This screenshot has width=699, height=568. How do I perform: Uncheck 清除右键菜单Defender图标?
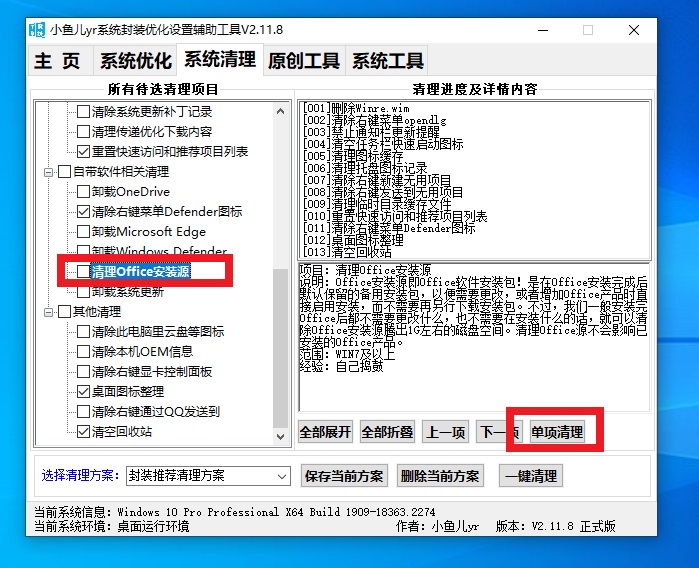pyautogui.click(x=83, y=212)
